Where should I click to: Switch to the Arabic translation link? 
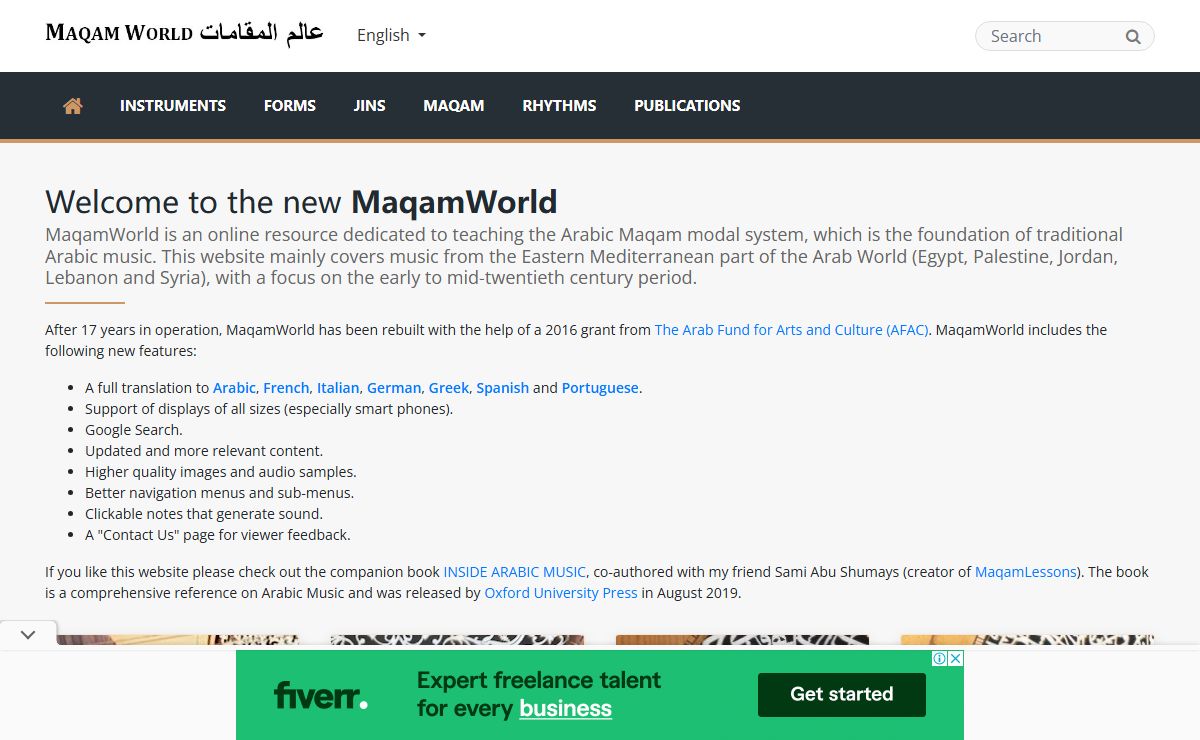click(x=234, y=388)
